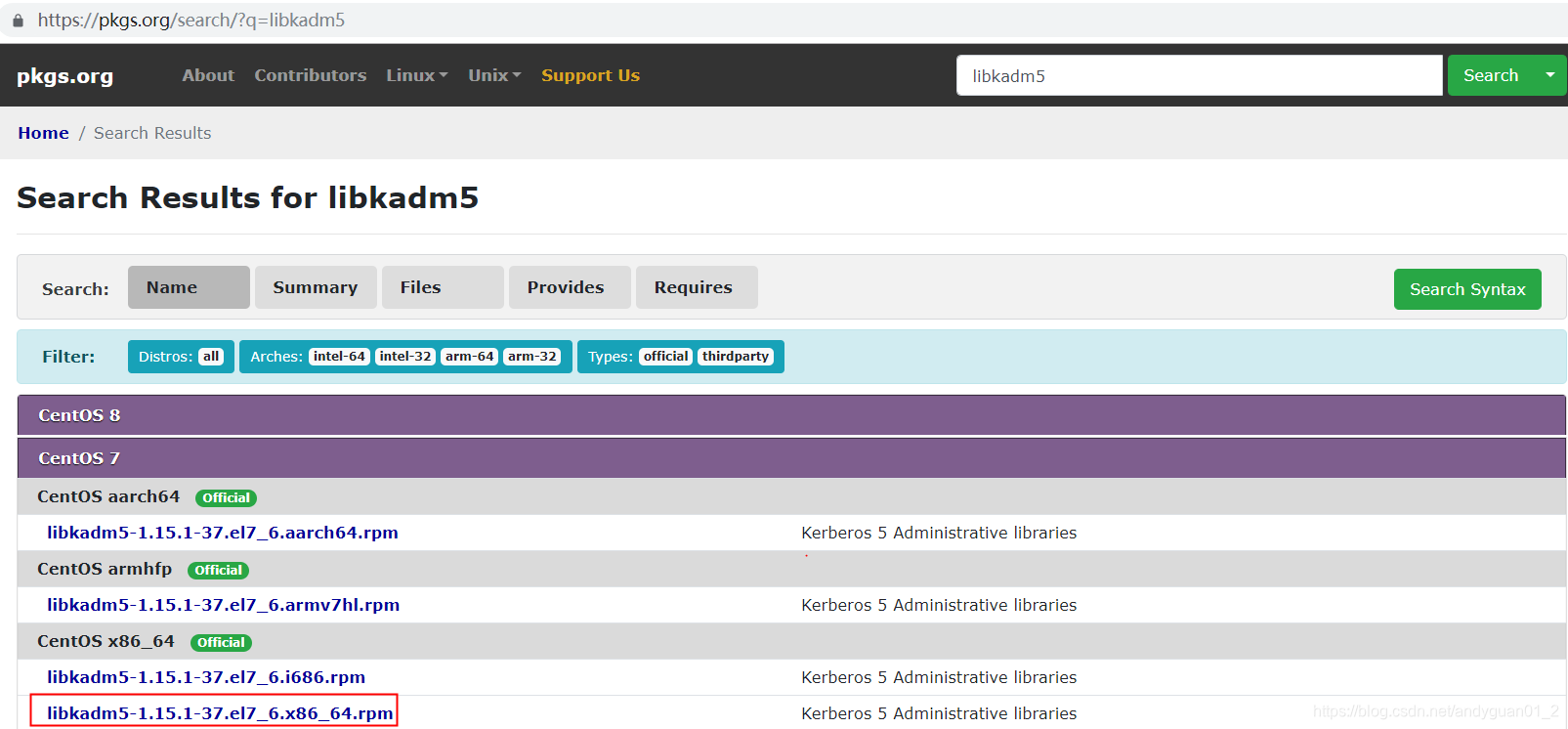This screenshot has height=729, width=1568.
Task: Click the Official badge next to CentOS aarch64
Action: click(226, 498)
